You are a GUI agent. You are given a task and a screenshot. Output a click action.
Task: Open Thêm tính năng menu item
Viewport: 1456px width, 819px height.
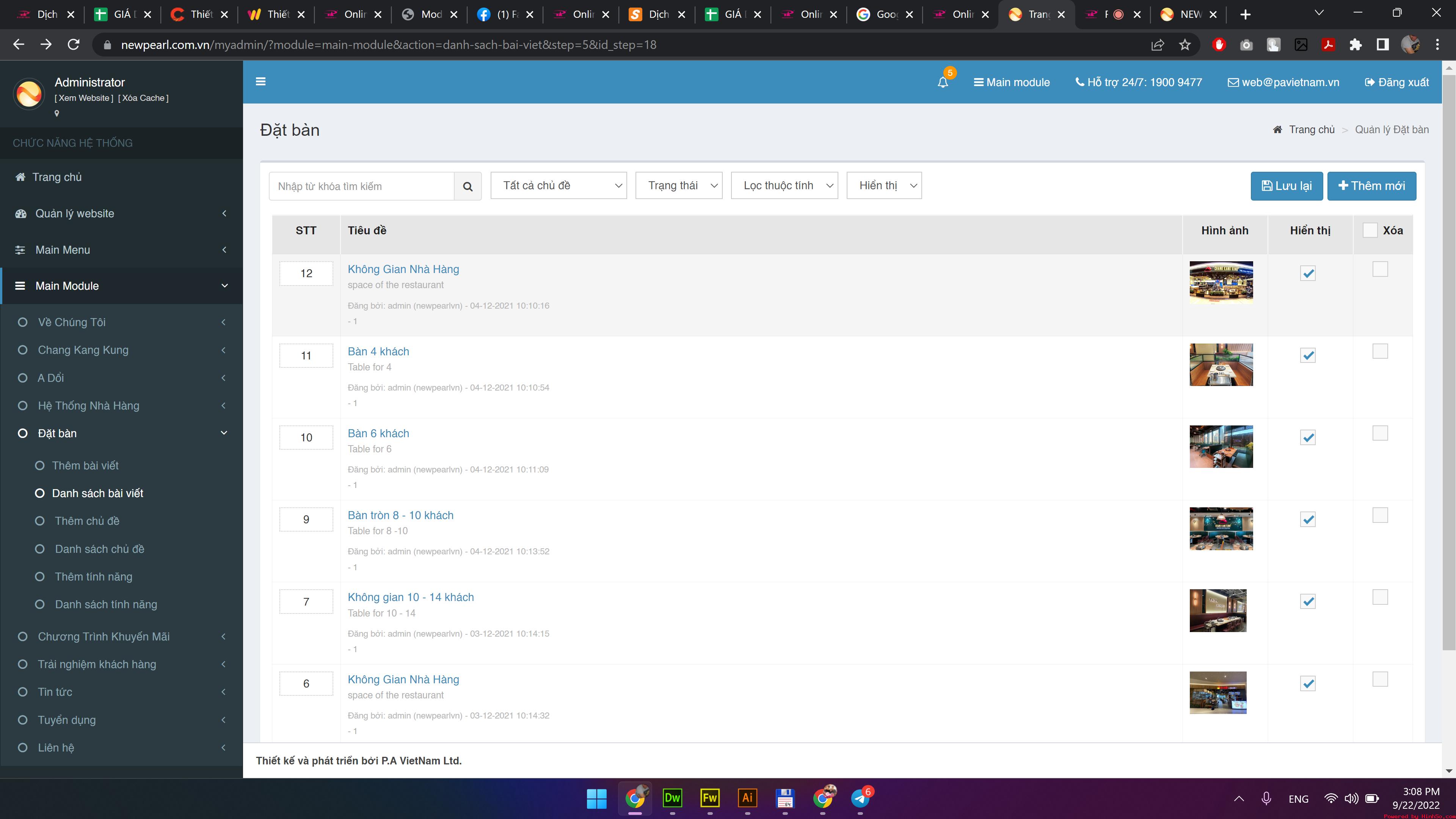point(94,576)
